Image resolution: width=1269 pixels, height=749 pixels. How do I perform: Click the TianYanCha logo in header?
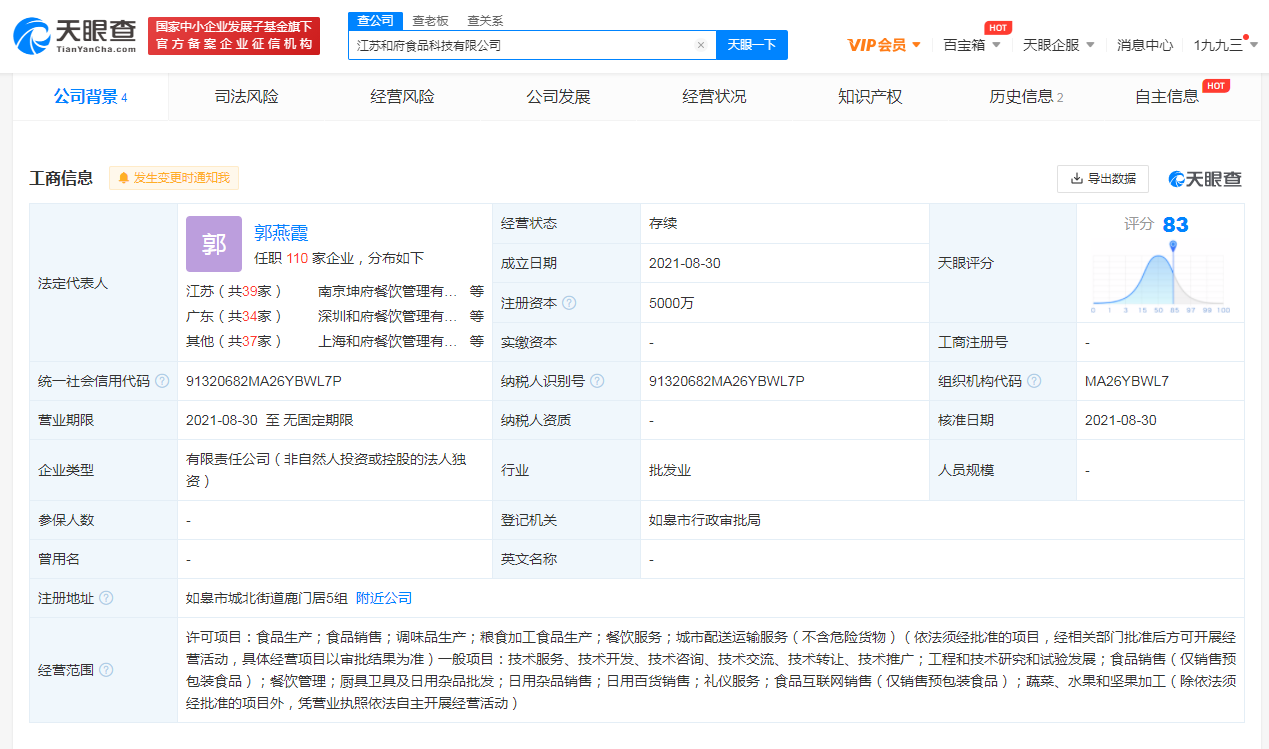coord(75,36)
